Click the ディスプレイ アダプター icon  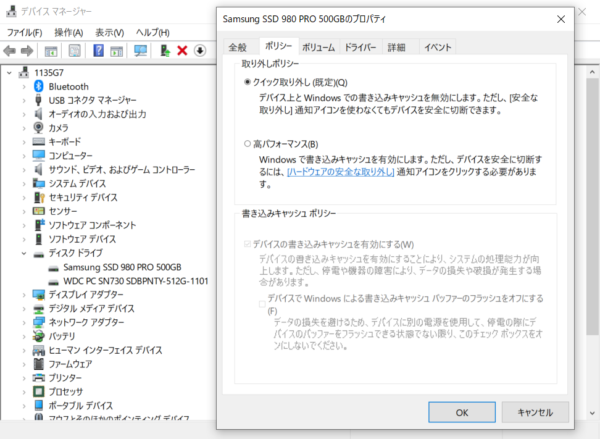point(39,294)
